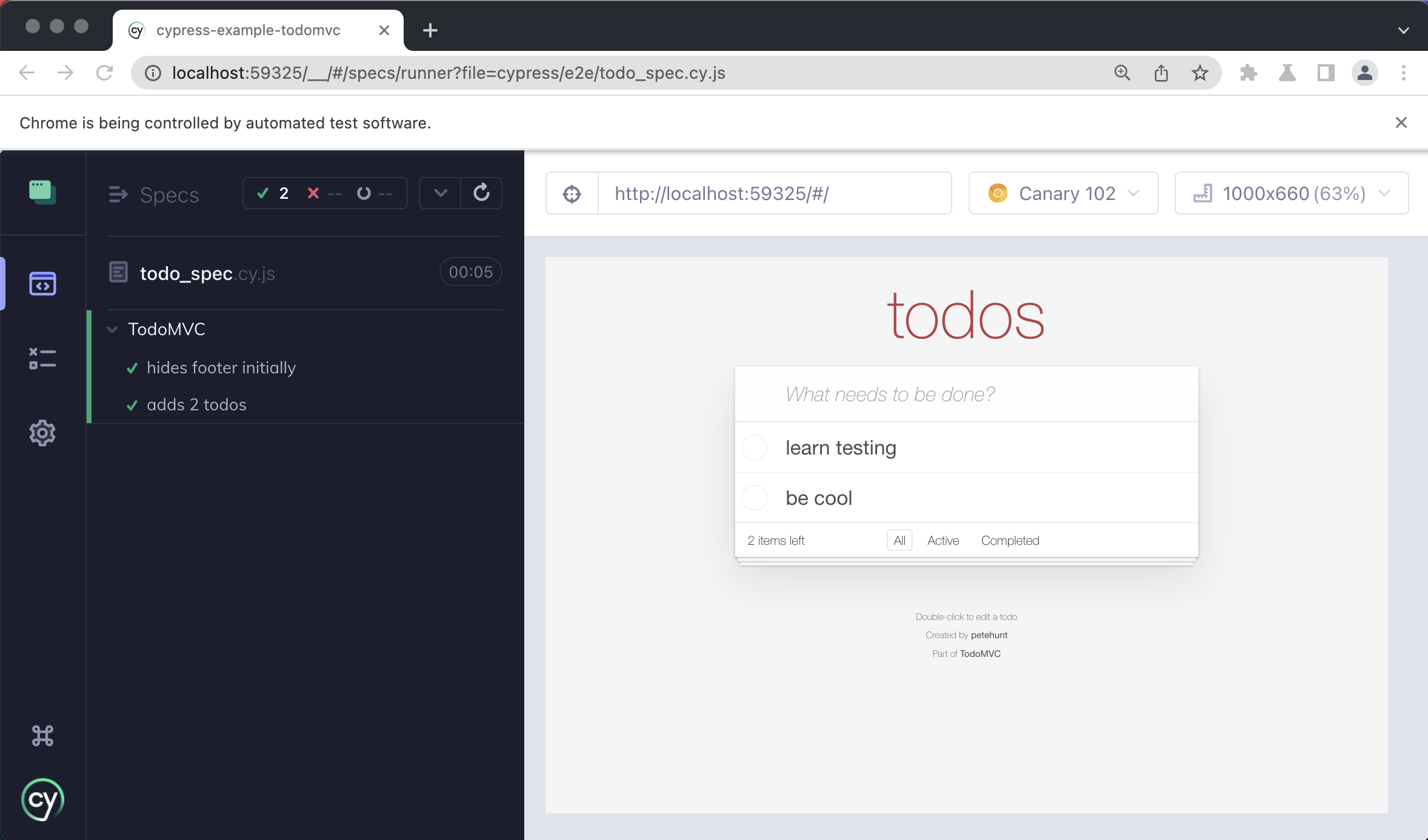
Task: Mark the learn testing todo complete
Action: (x=753, y=447)
